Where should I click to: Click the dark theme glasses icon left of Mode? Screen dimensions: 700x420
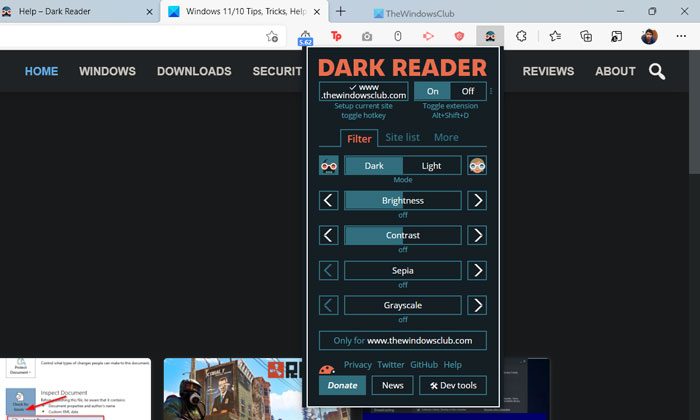click(x=329, y=166)
